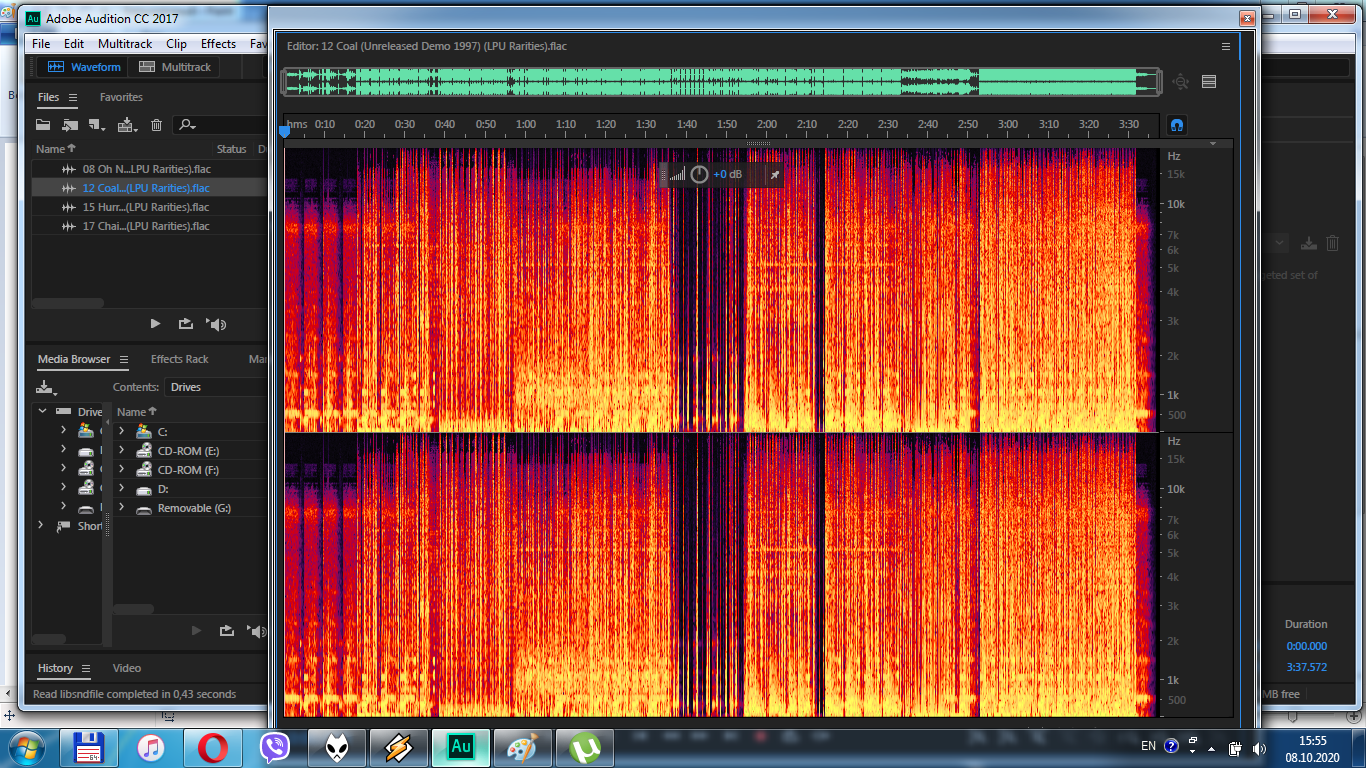The width and height of the screenshot is (1366, 768).
Task: Switch to the Effects Rack tab
Action: (x=179, y=359)
